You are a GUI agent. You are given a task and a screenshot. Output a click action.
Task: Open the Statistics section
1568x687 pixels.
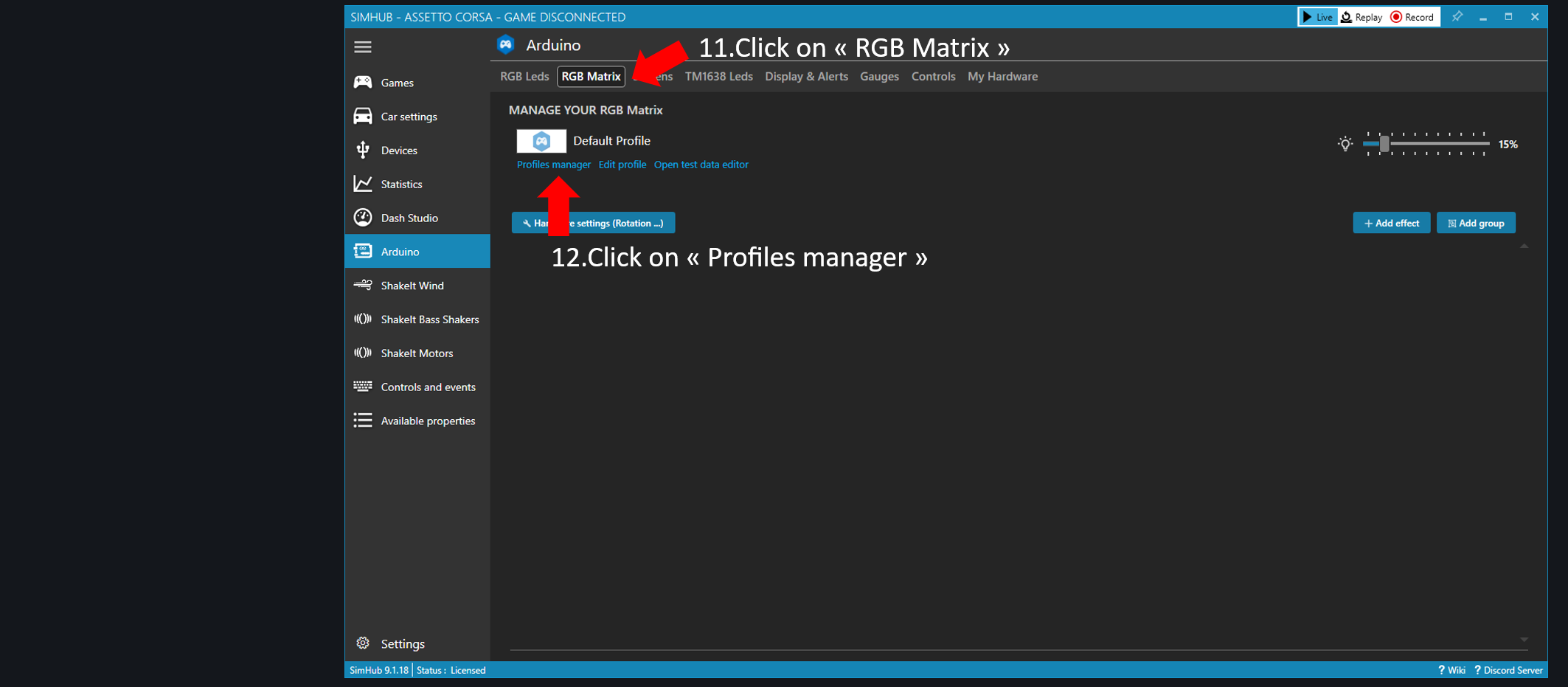pyautogui.click(x=401, y=184)
